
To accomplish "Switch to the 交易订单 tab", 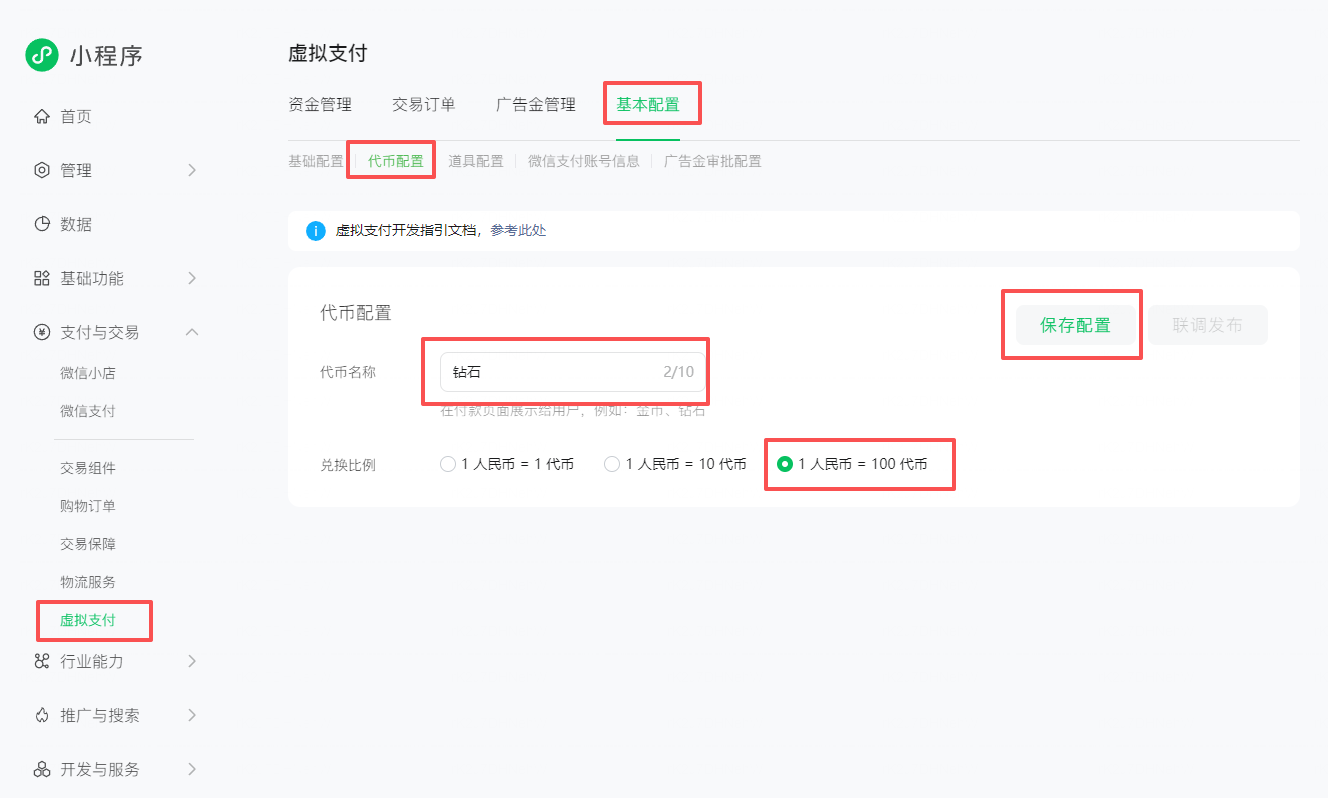I will (424, 105).
